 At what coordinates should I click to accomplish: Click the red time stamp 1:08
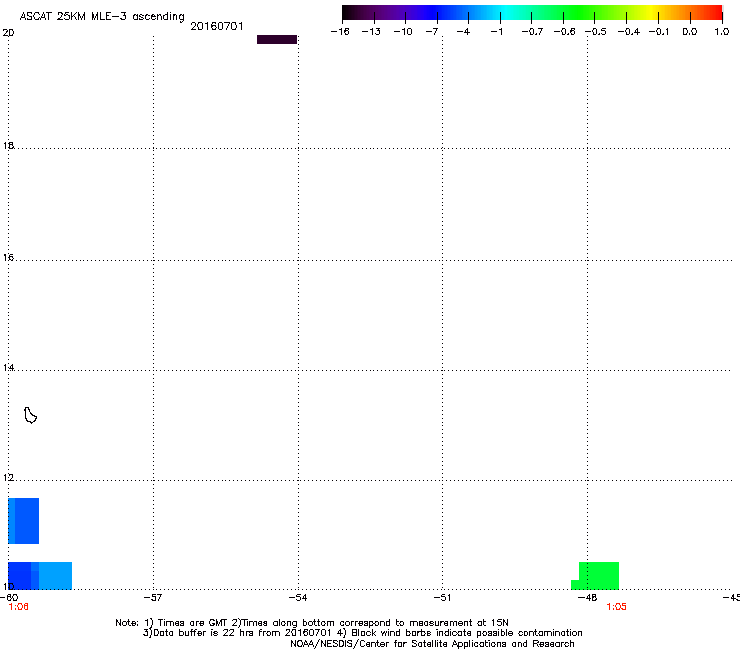tap(18, 607)
